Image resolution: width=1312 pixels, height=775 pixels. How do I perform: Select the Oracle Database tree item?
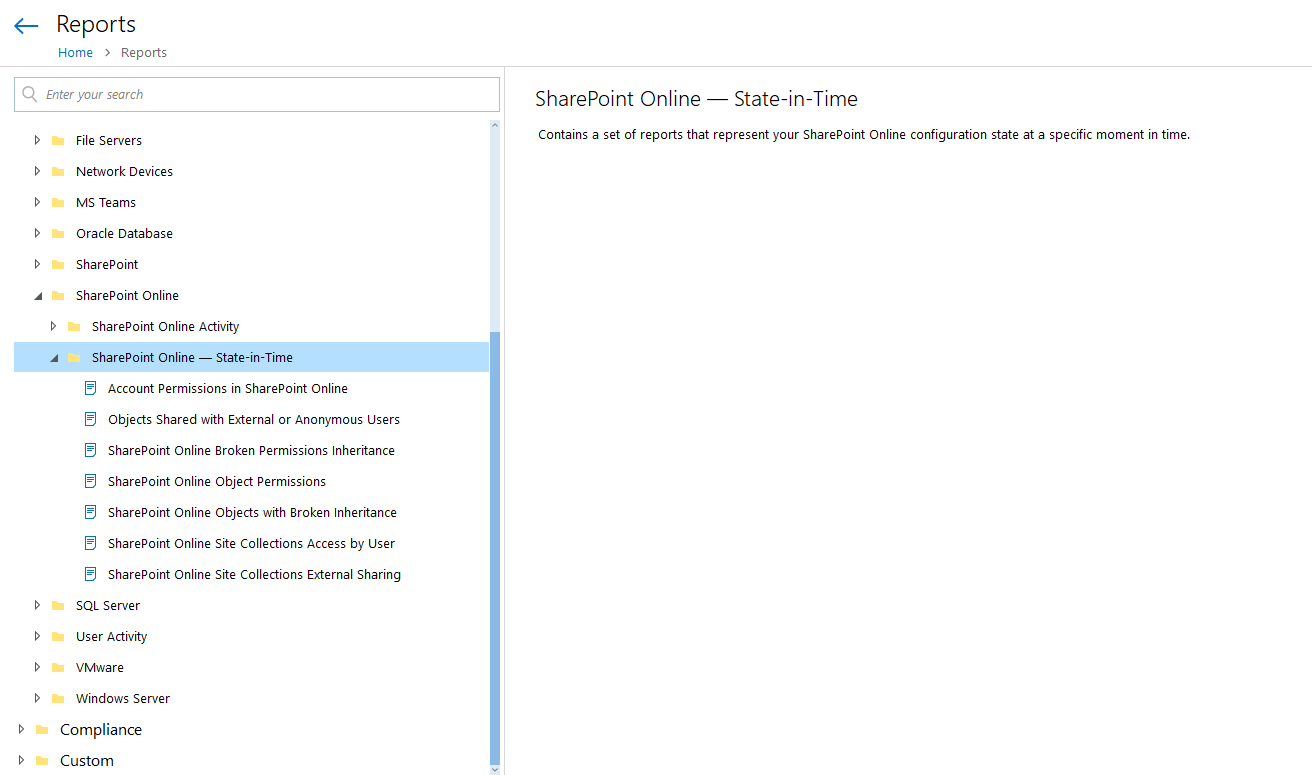pyautogui.click(x=124, y=233)
